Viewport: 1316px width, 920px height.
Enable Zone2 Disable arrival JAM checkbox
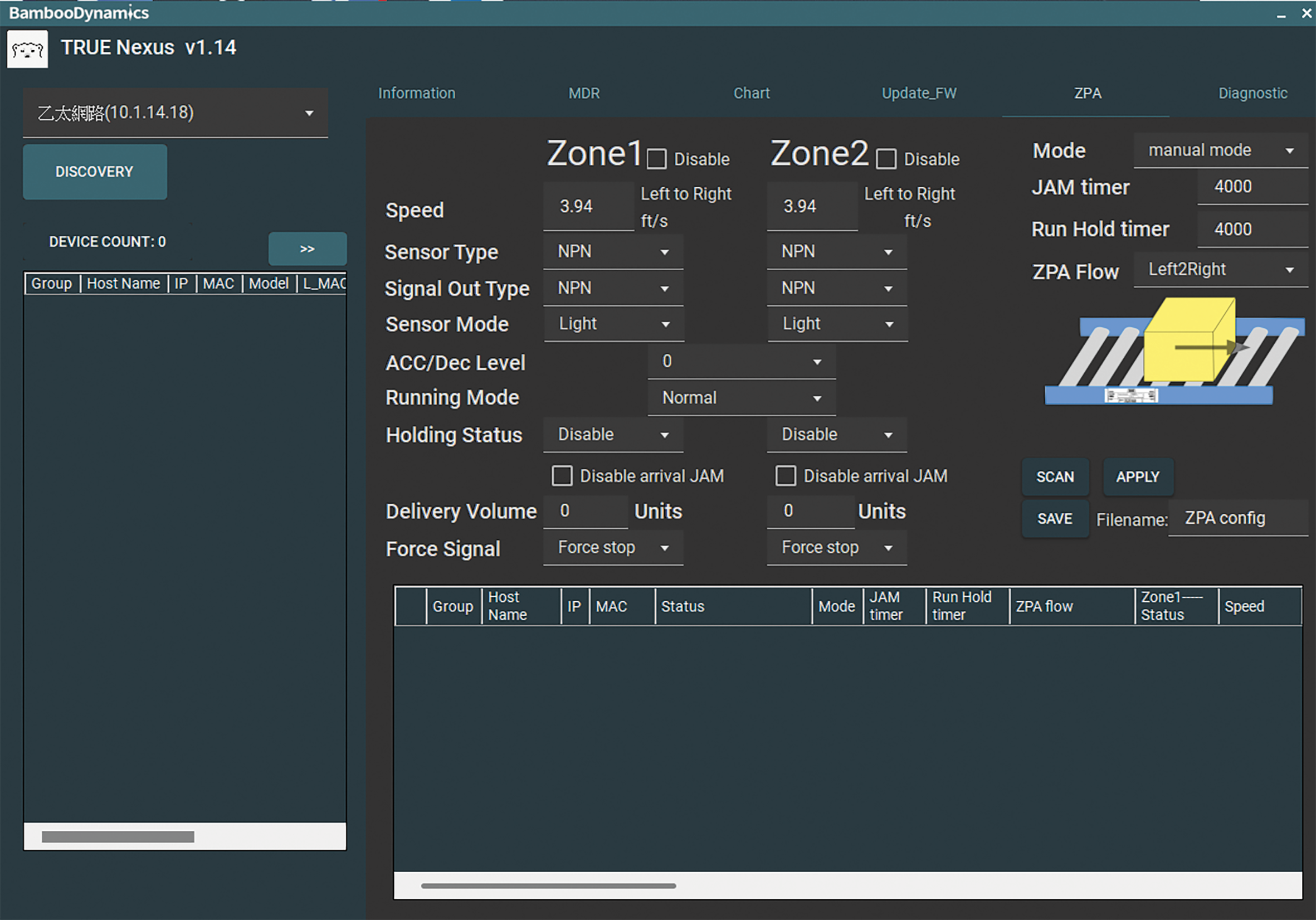[x=785, y=476]
